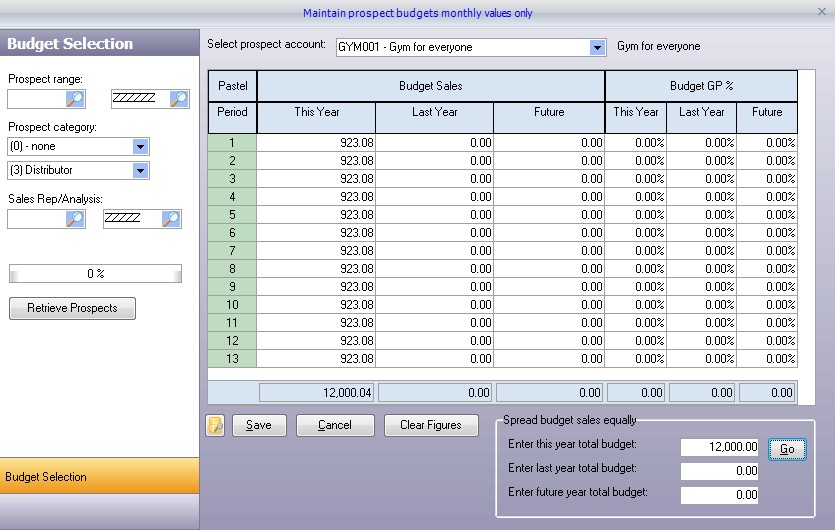Click first Prospect range search magnifier icon
Screen dimensions: 835x530
(x=75, y=98)
